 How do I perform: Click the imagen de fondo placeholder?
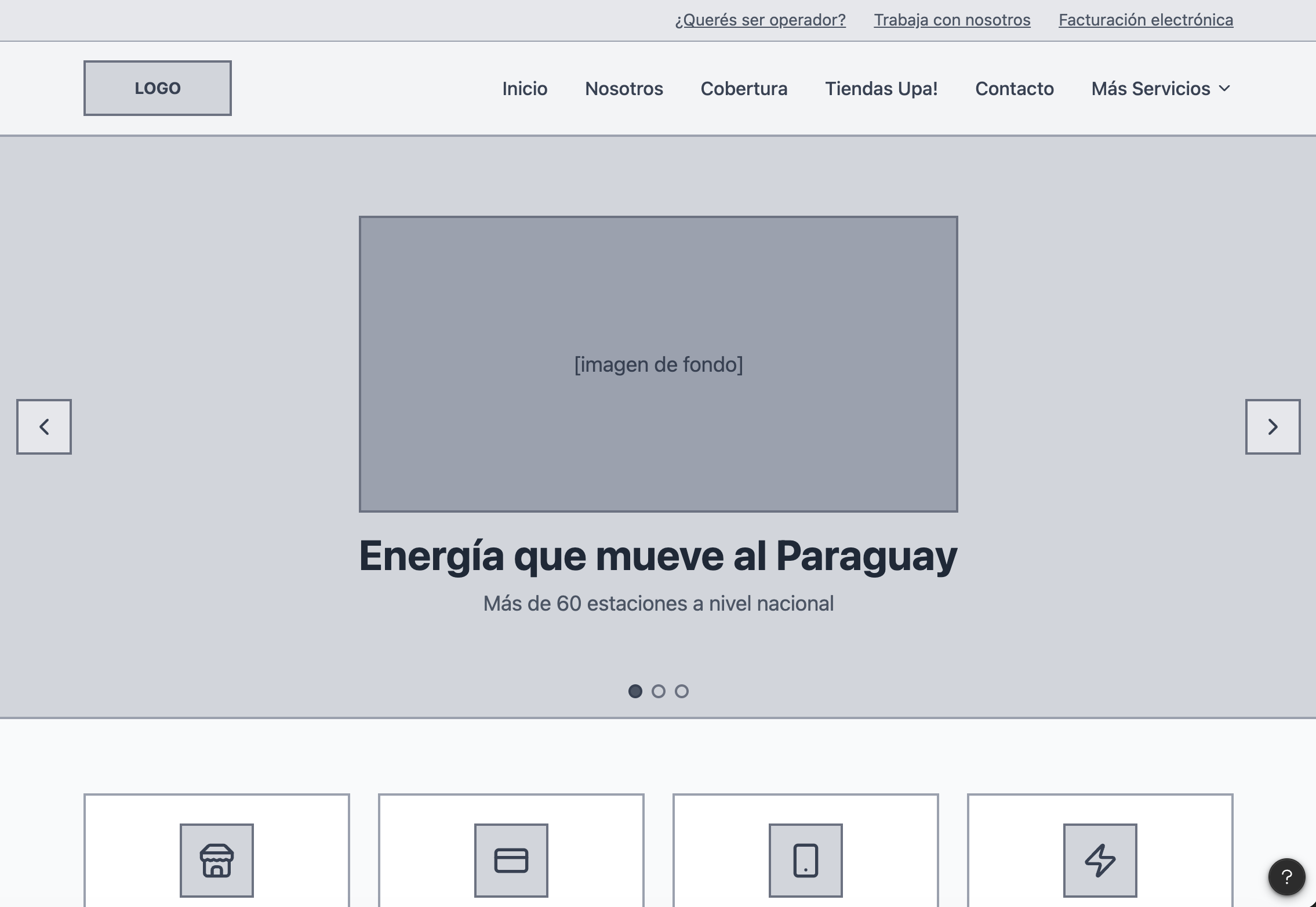pos(659,364)
